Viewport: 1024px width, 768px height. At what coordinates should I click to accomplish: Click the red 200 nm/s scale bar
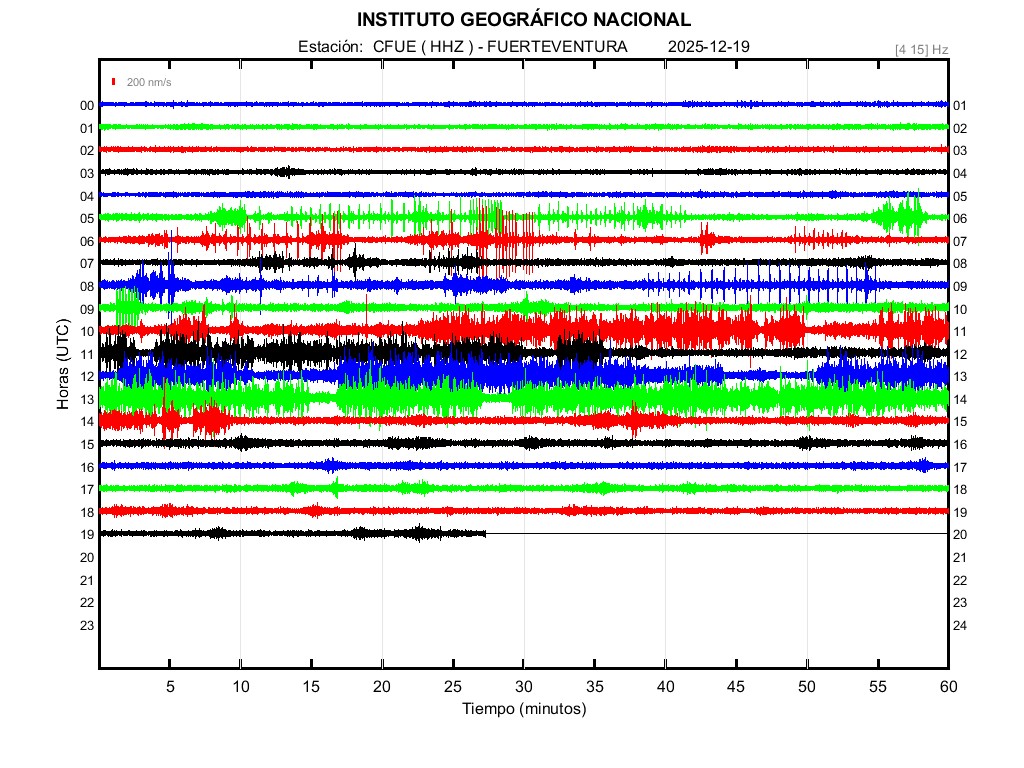pos(115,82)
